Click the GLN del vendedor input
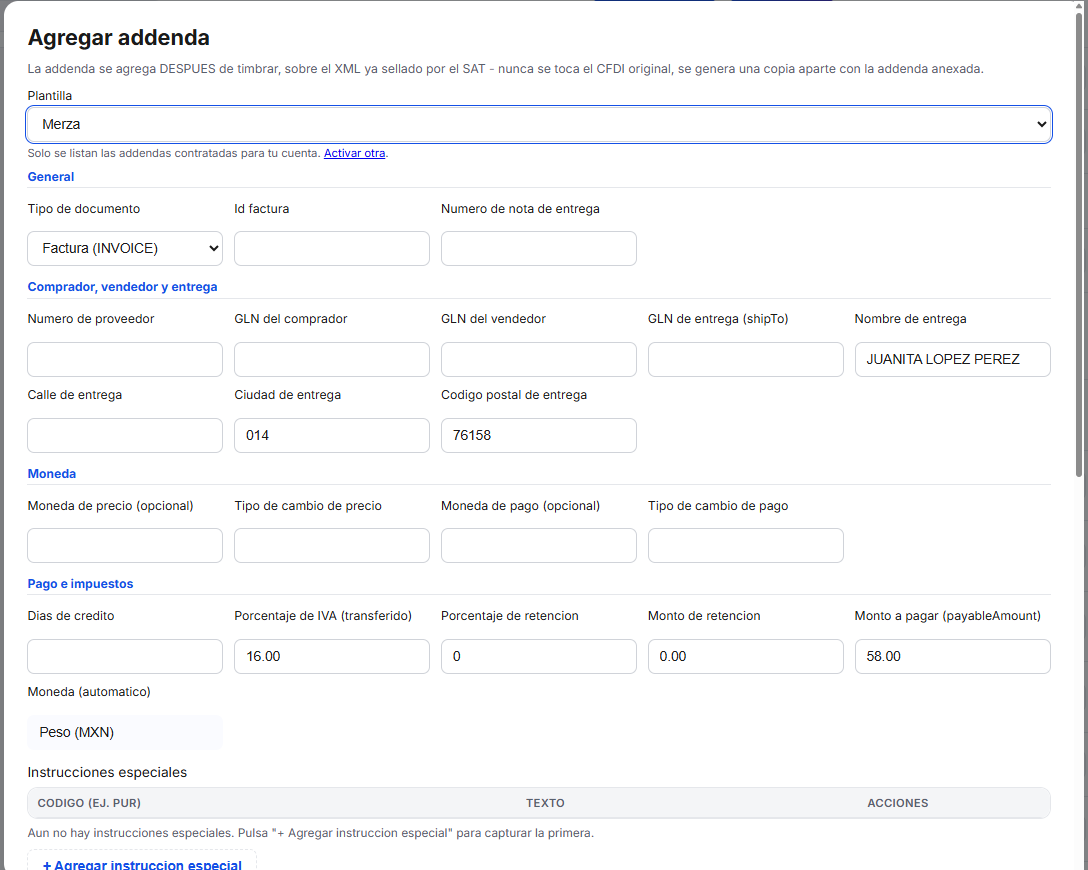1088x870 pixels. tap(538, 359)
